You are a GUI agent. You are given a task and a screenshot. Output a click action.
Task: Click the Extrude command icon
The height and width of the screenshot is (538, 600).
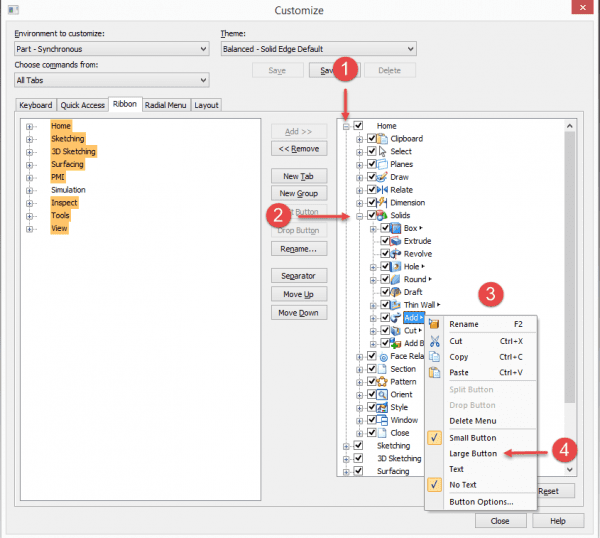click(395, 241)
